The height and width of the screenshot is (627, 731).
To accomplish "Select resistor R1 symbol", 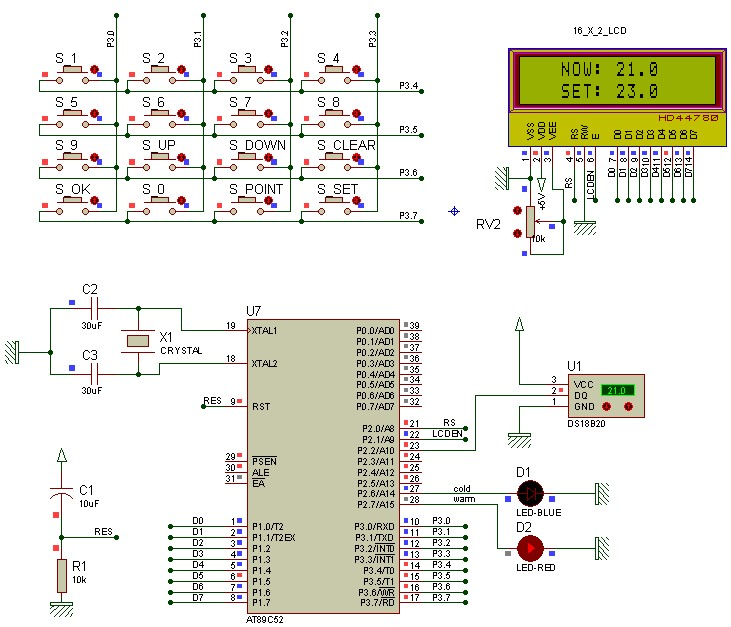I will (x=62, y=576).
